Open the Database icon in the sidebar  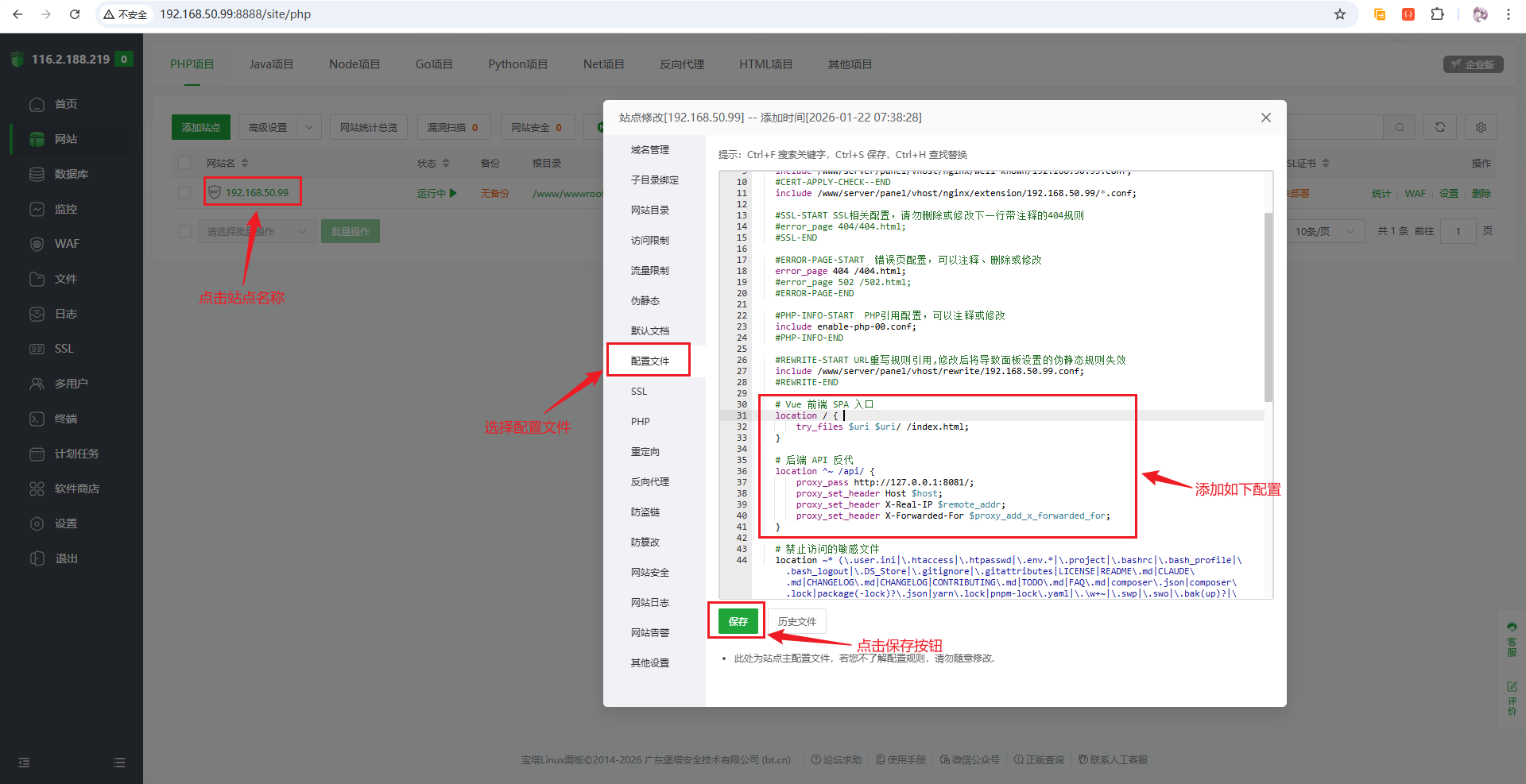pyautogui.click(x=37, y=174)
